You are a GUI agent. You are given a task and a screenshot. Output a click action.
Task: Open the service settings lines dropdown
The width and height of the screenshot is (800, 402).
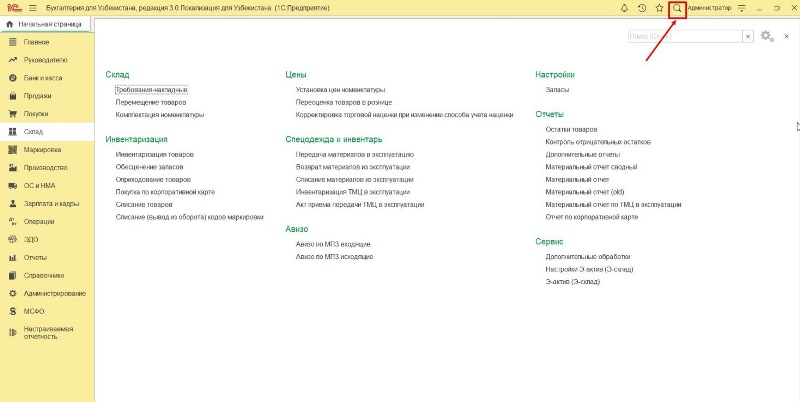point(742,8)
